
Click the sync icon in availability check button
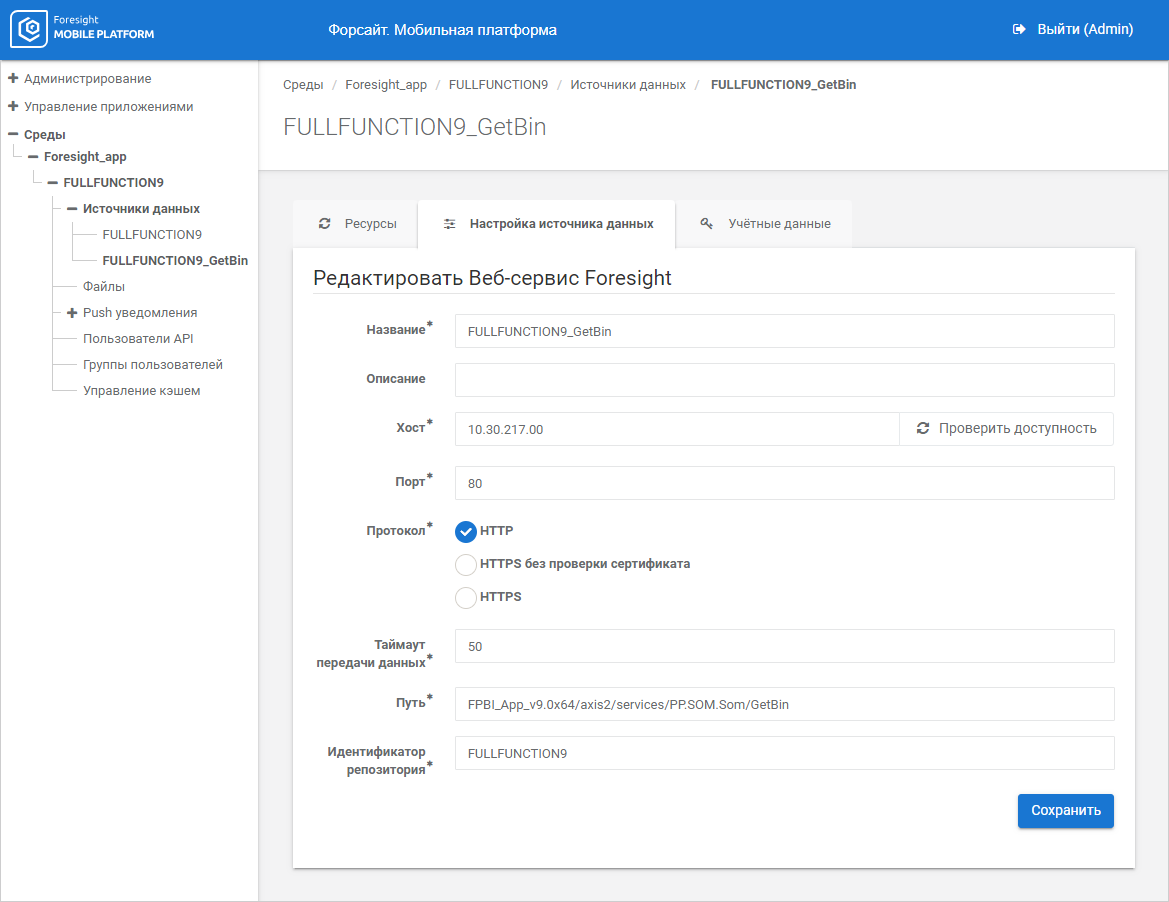click(x=923, y=428)
